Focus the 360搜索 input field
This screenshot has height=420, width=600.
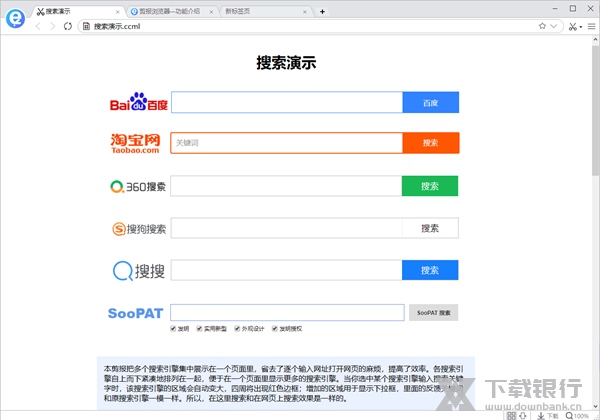point(286,186)
